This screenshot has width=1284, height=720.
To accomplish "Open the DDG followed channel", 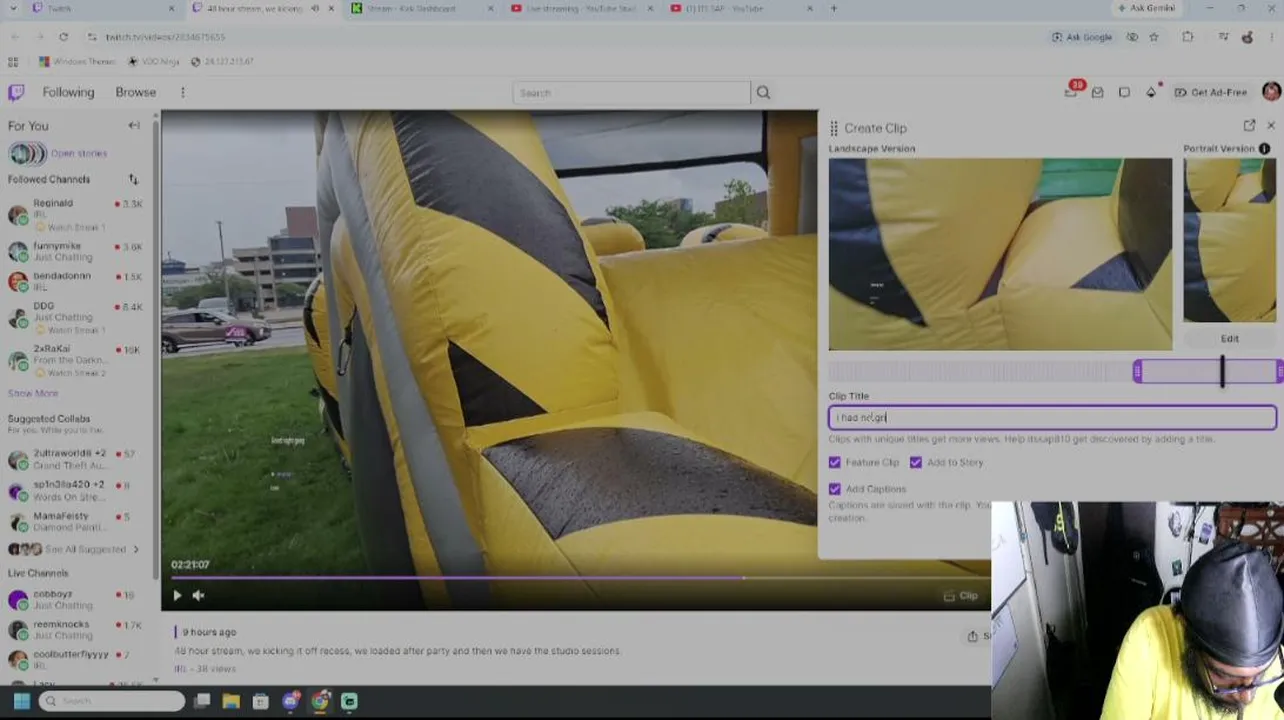I will pyautogui.click(x=76, y=317).
